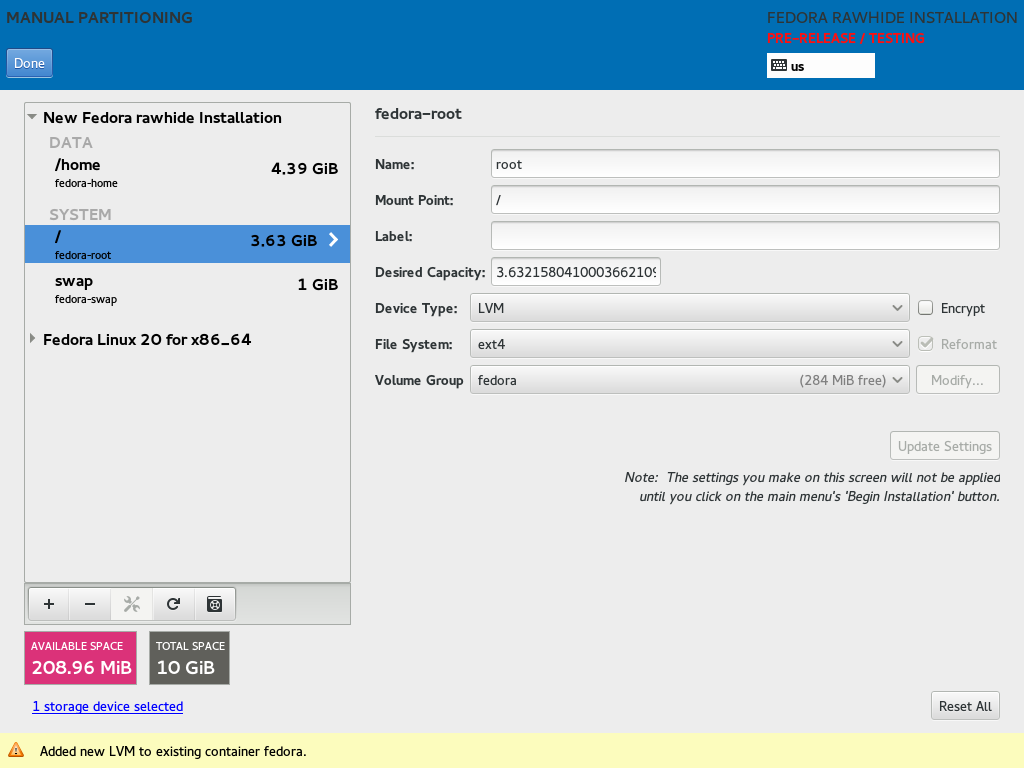
Task: Click into the Mount Point field
Action: [x=745, y=200]
